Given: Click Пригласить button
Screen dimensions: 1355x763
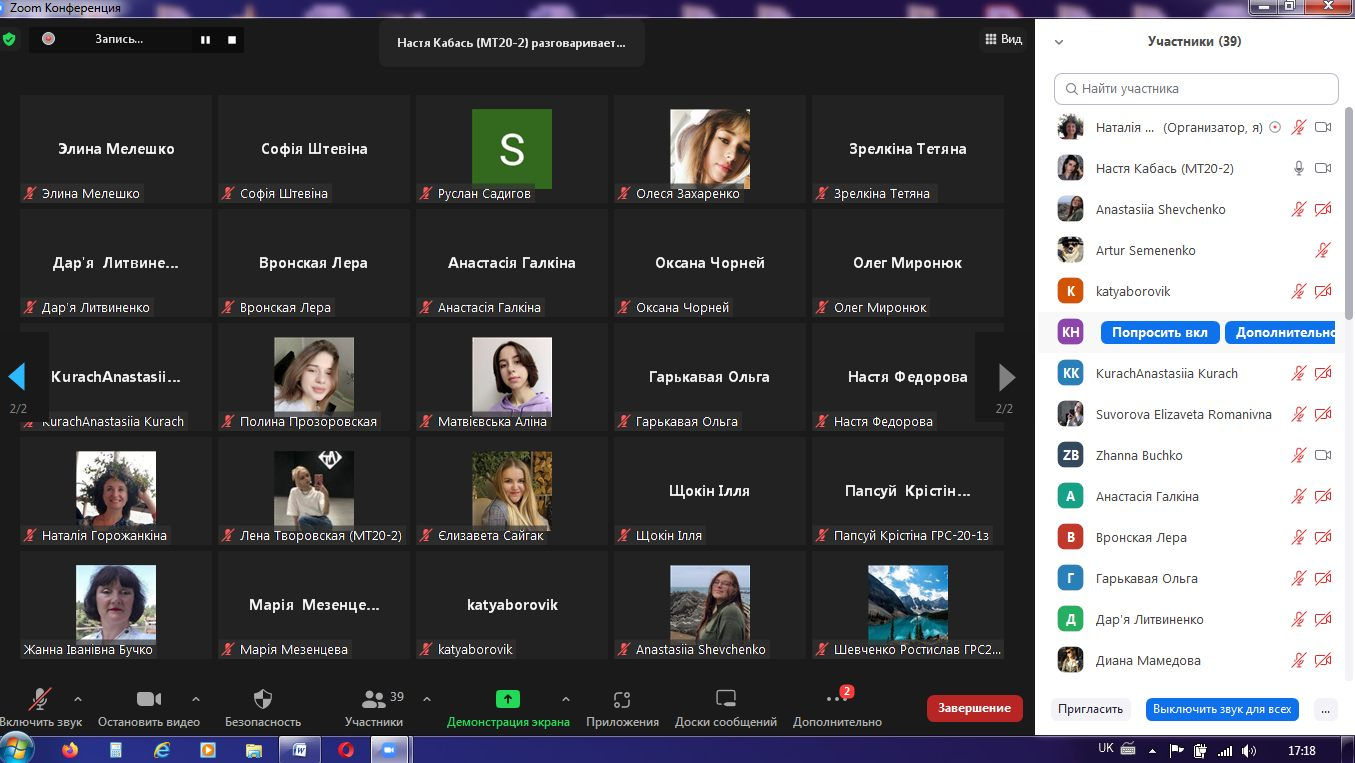Looking at the screenshot, I should [1090, 709].
